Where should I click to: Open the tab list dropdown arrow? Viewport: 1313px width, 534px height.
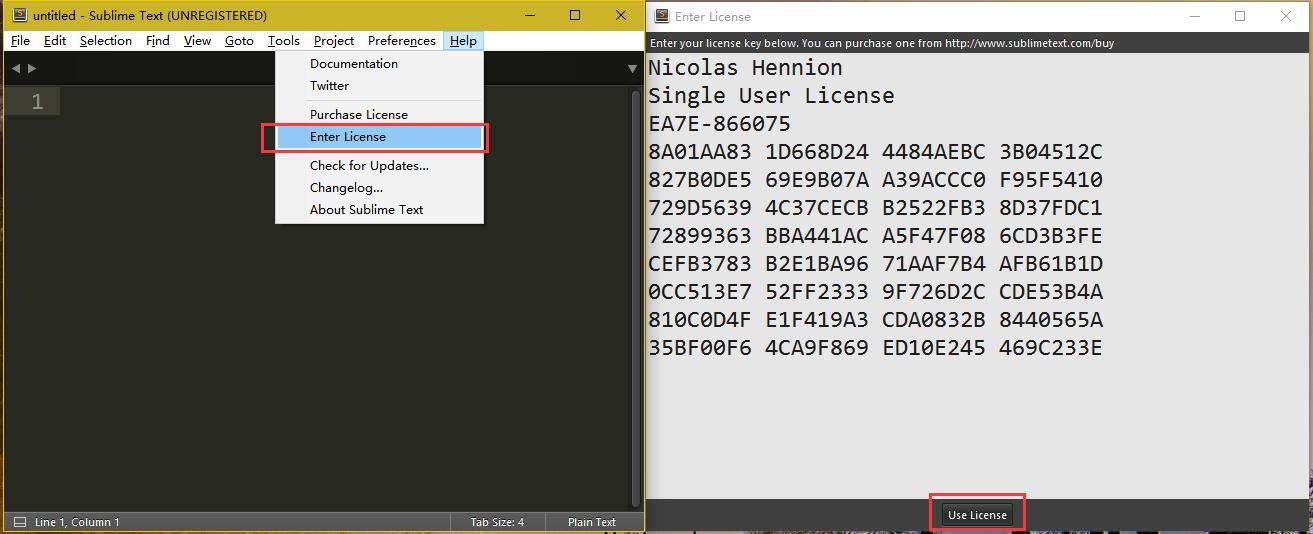click(x=632, y=69)
